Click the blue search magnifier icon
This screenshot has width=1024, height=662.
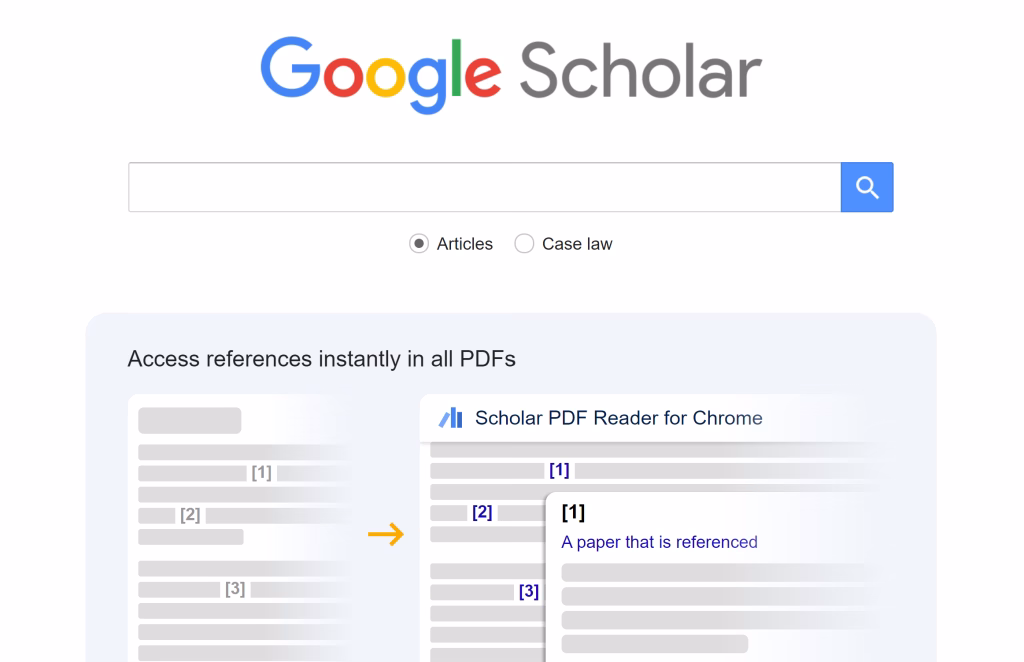pos(866,187)
